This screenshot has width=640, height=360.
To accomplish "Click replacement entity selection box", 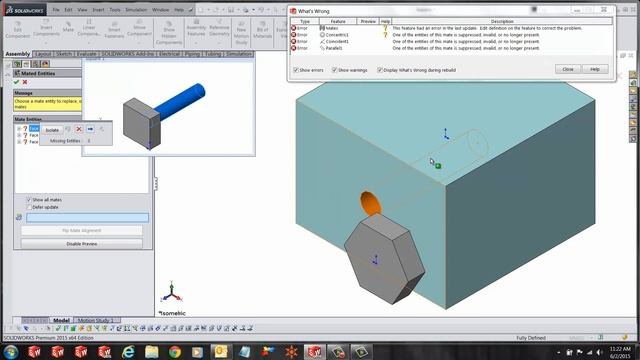I will pos(87,218).
